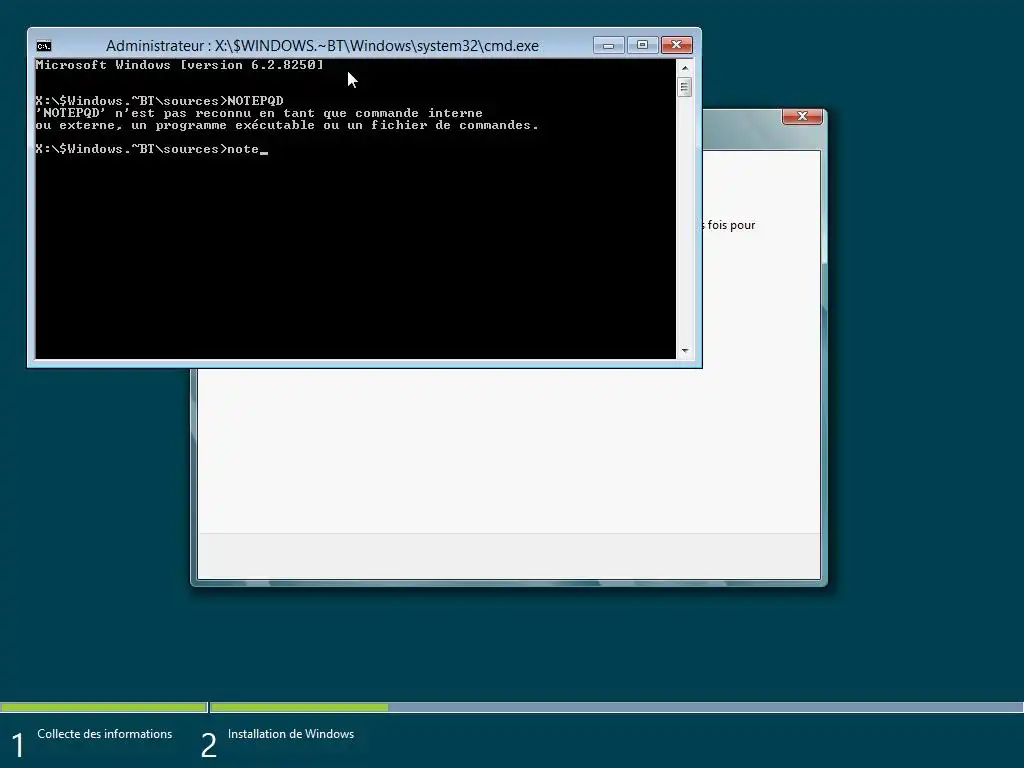The width and height of the screenshot is (1024, 768).
Task: Click the console scrollbar thumb
Action: (684, 87)
